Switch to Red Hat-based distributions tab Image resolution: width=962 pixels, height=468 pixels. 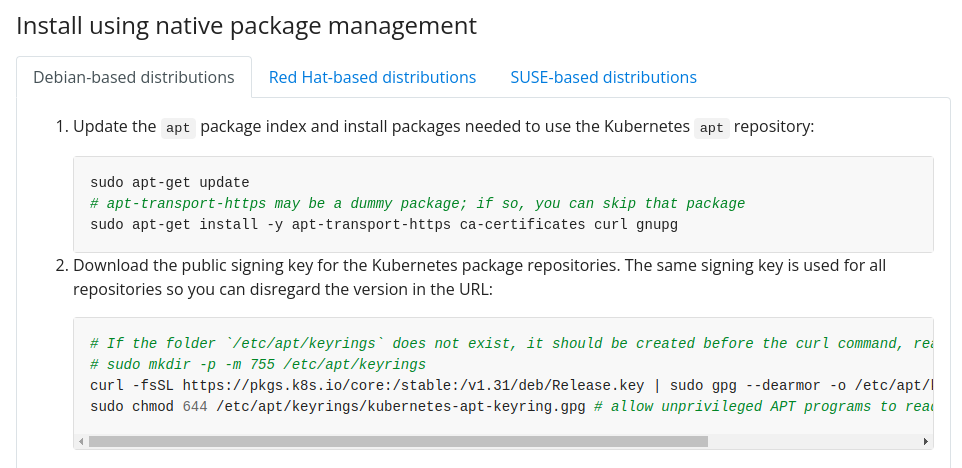(372, 77)
